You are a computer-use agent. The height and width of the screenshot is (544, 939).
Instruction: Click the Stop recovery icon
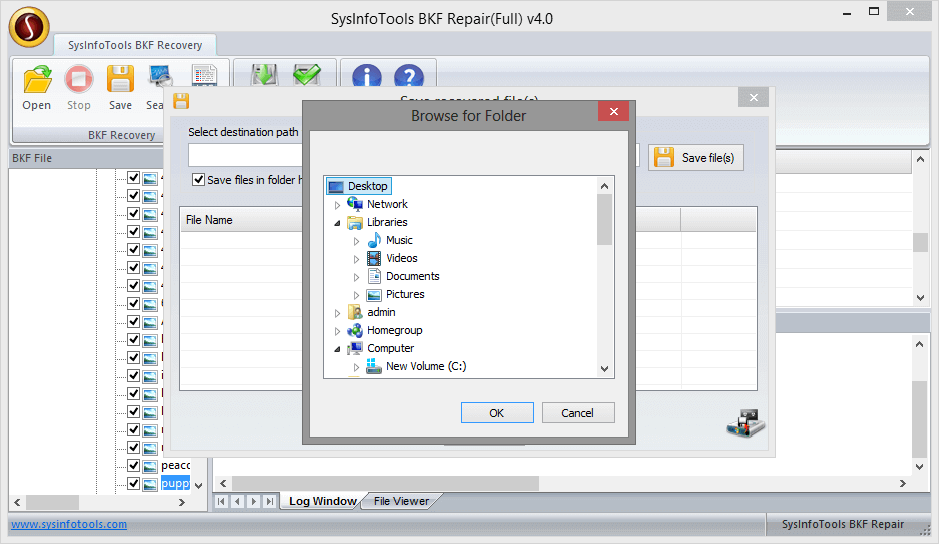pos(78,79)
